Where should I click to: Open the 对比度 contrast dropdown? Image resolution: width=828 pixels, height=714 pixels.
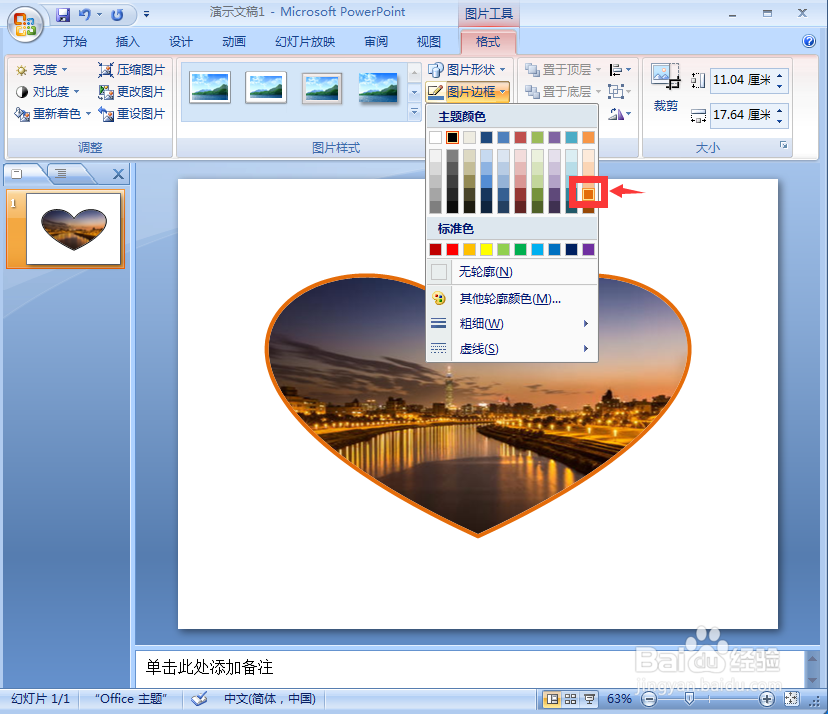click(48, 92)
